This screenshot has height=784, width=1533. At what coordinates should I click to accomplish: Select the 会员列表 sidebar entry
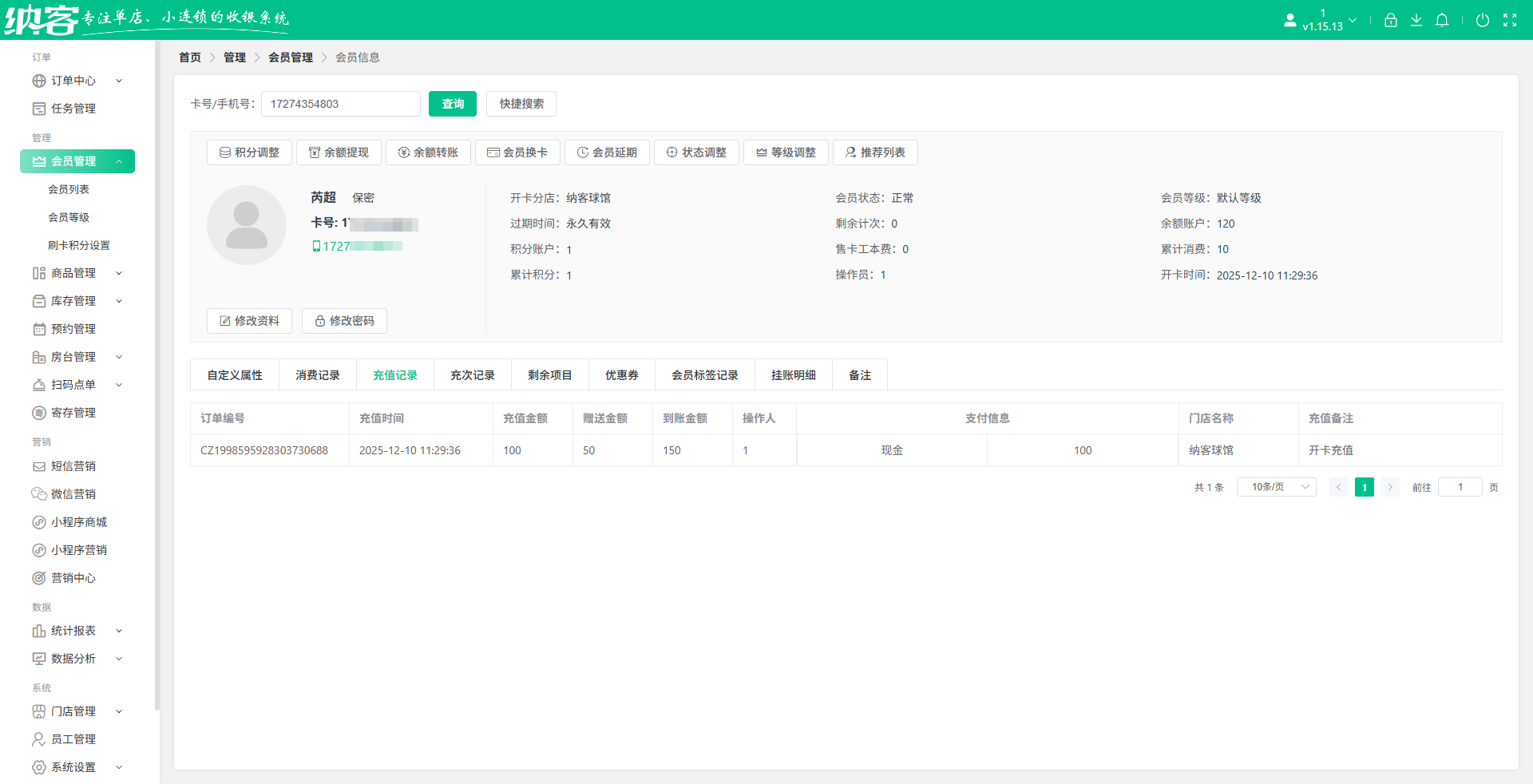[69, 188]
